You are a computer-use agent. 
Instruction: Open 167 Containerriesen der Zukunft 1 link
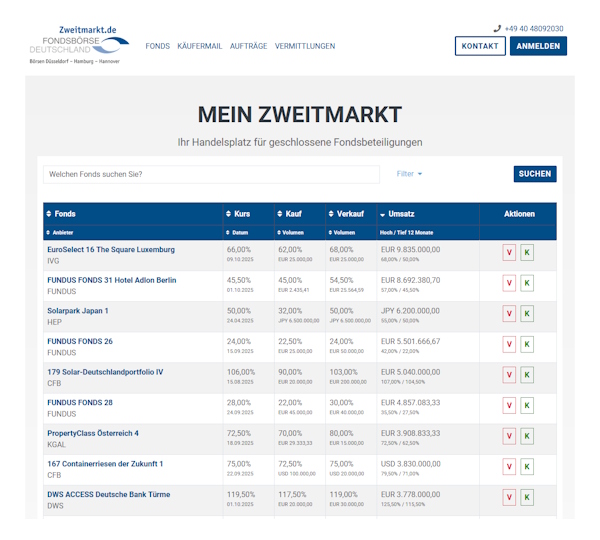[105, 464]
